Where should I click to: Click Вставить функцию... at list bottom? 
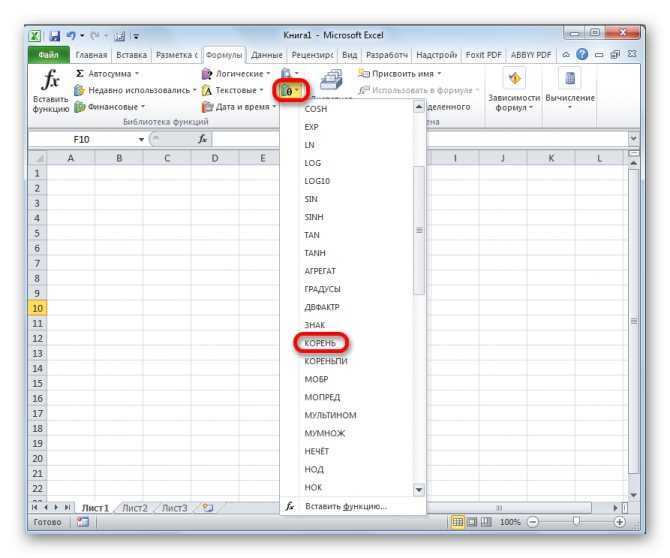pyautogui.click(x=346, y=506)
